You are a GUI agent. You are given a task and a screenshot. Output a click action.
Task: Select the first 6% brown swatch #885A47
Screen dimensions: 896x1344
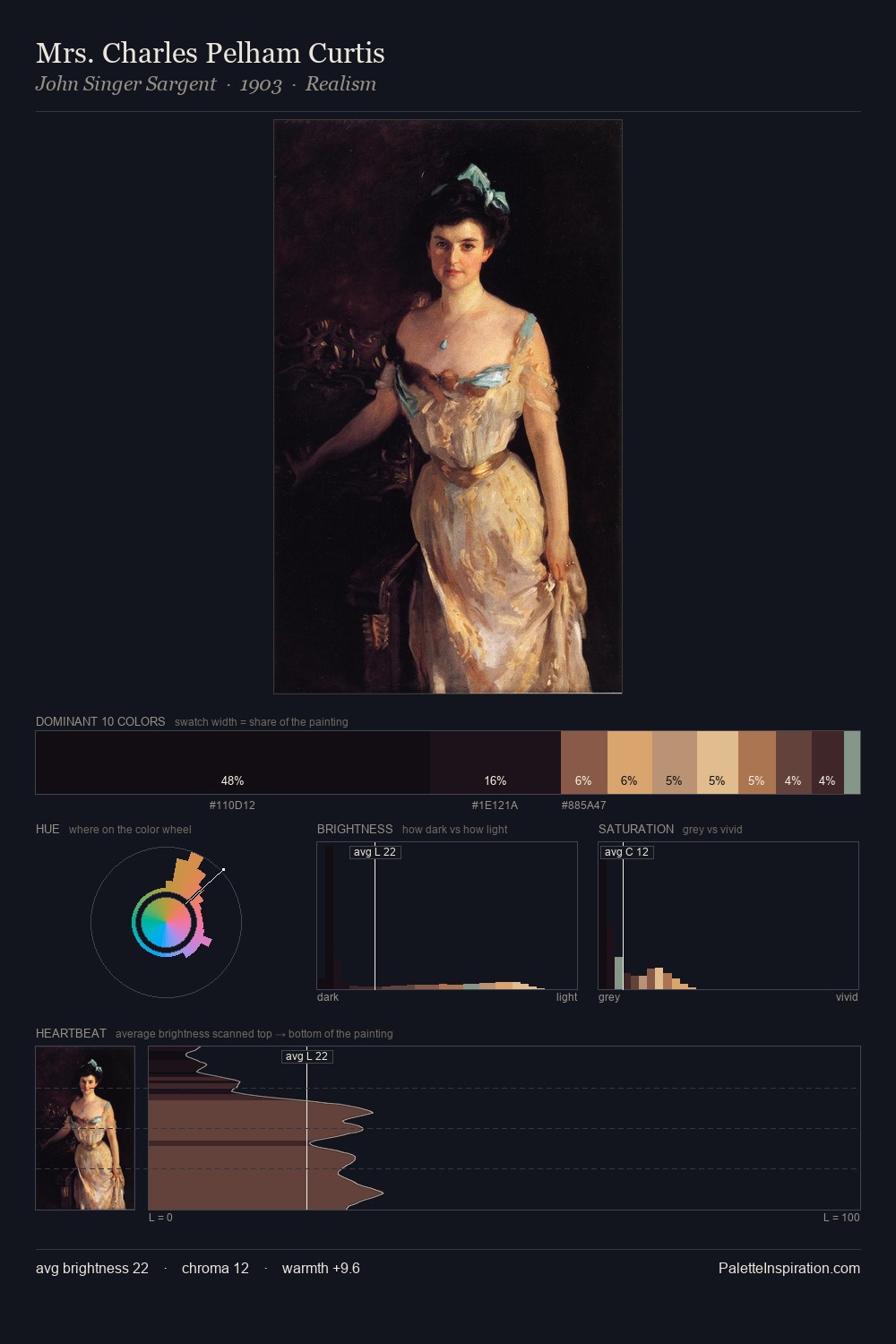[x=584, y=762]
